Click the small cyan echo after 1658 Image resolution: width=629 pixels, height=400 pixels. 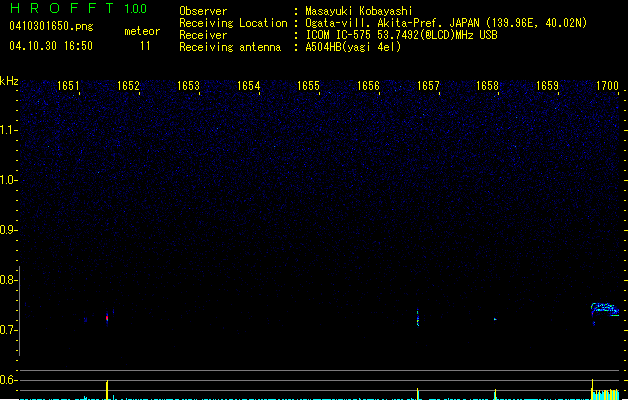coord(495,319)
